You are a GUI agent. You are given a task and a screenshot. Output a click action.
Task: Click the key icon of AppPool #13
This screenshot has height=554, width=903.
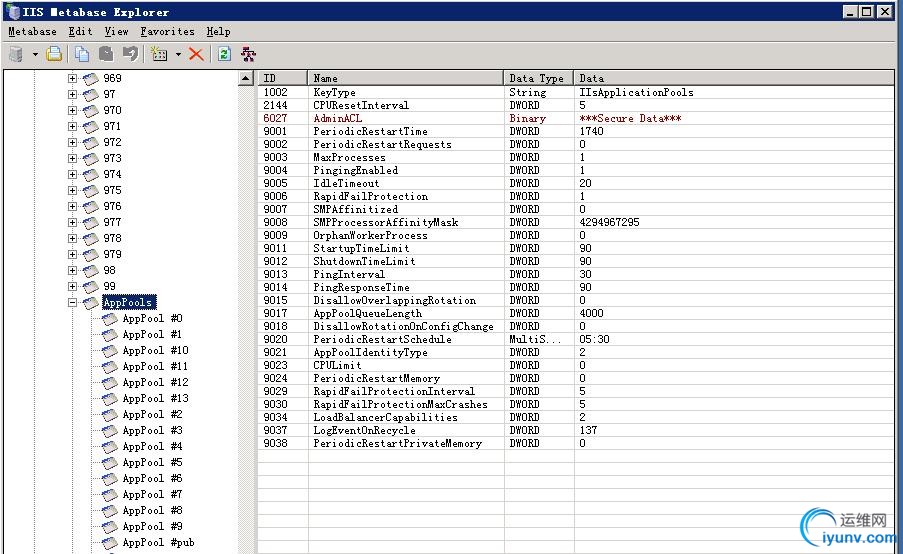click(109, 399)
